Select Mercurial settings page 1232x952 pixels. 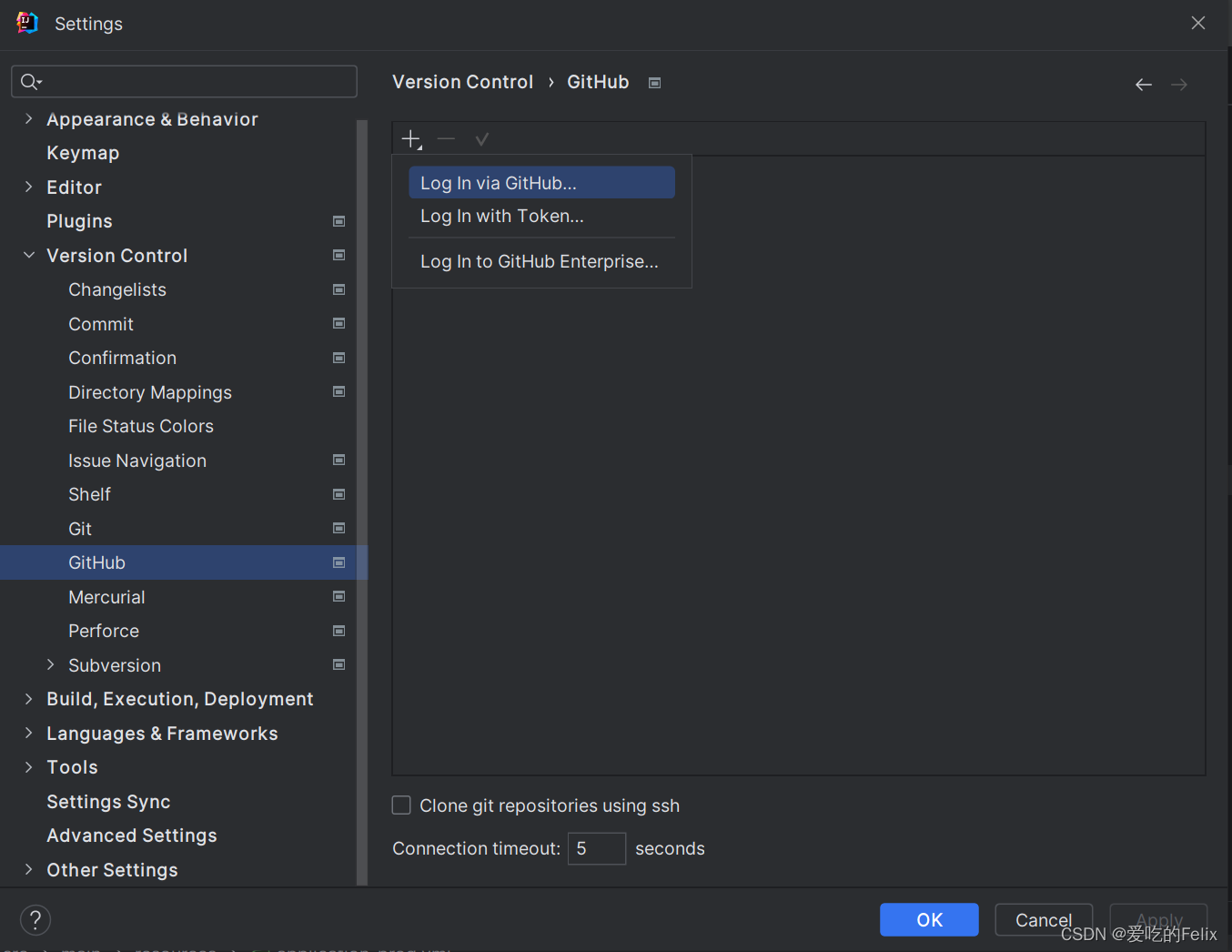coord(106,597)
